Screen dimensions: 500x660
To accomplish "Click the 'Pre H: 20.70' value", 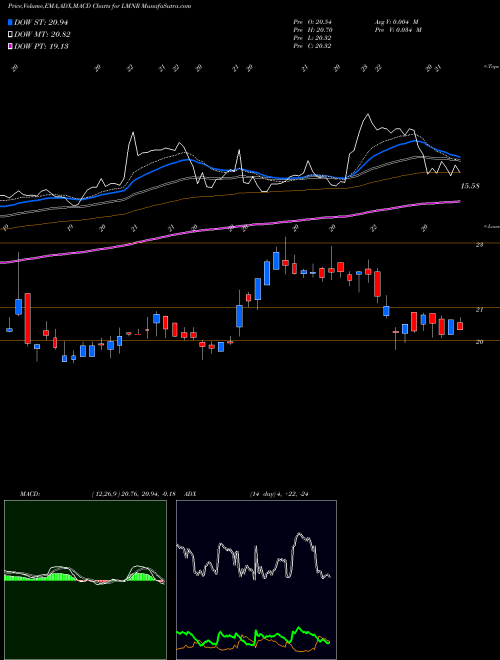I will (312, 30).
